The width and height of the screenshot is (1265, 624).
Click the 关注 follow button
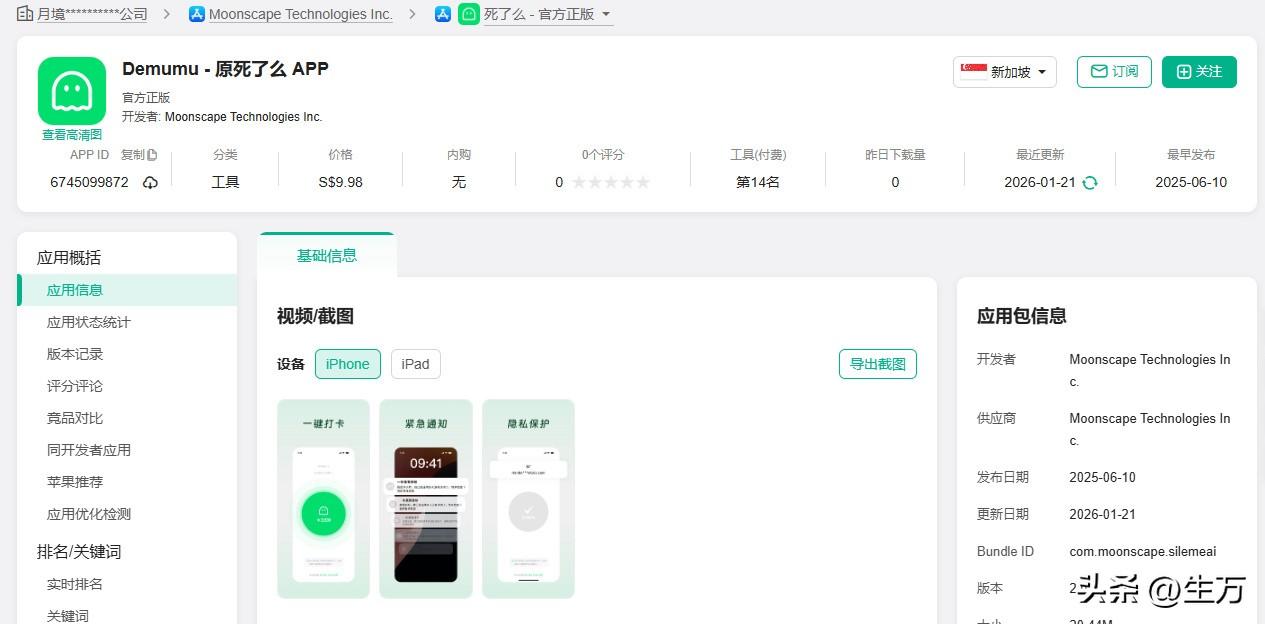pos(1199,72)
